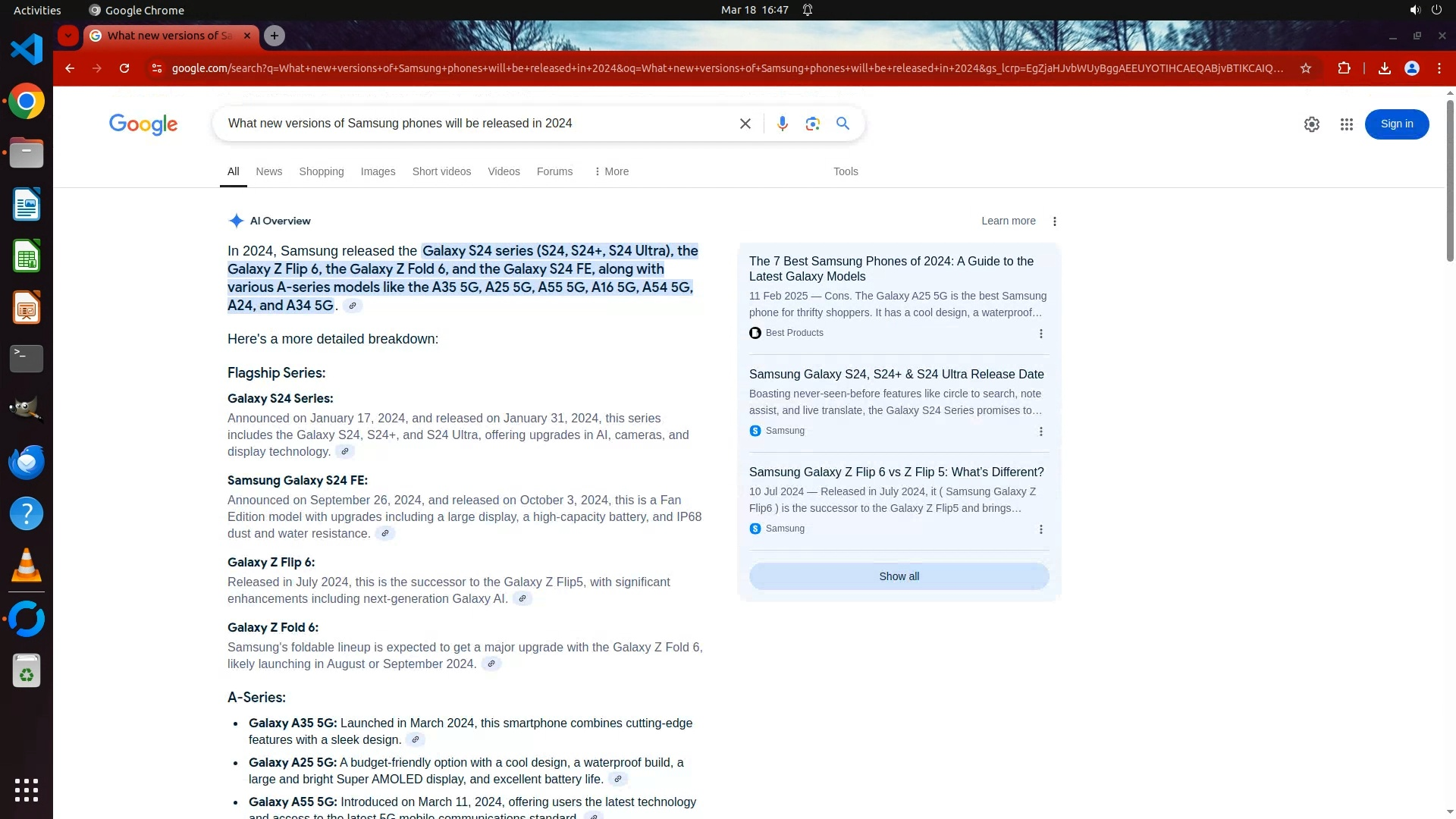Open AI Overview three-dot options menu
1456x819 pixels.
tap(1054, 221)
